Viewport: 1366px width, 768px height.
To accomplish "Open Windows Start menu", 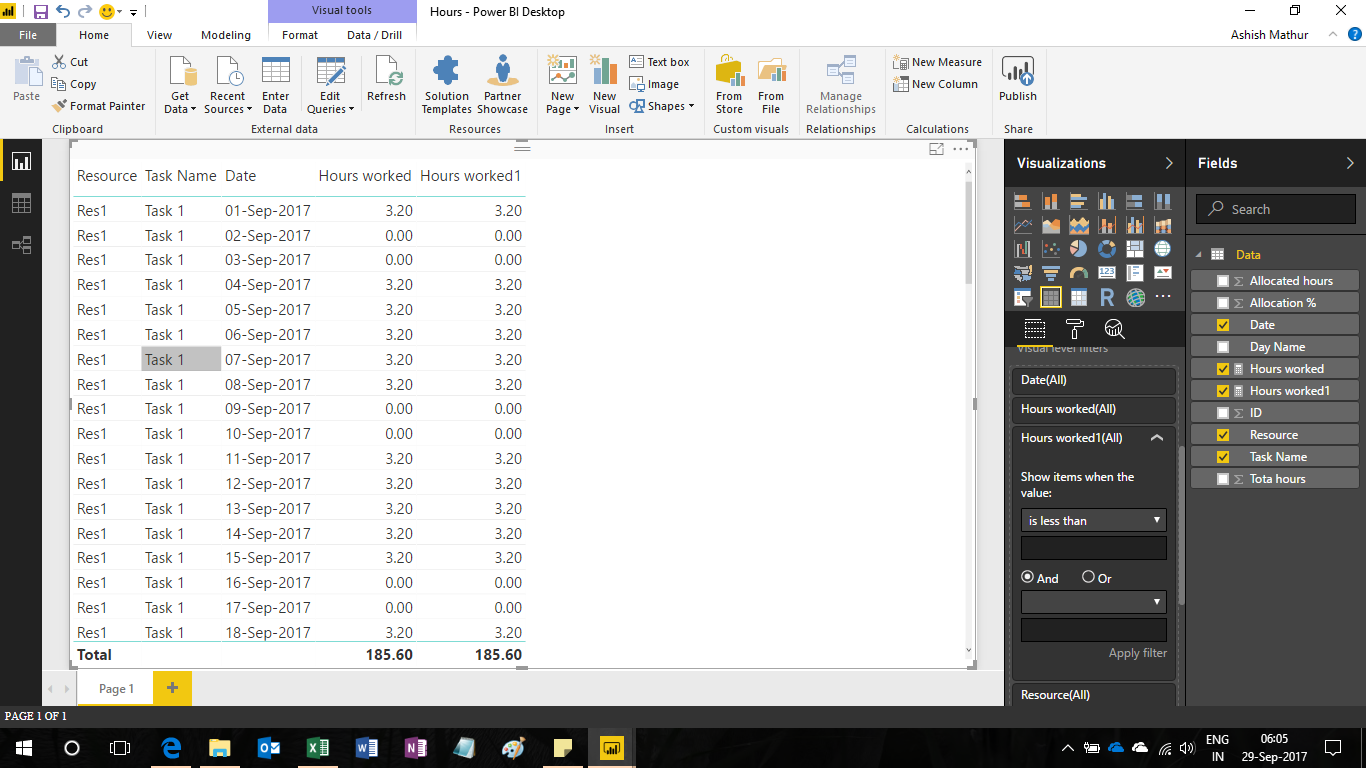I will click(x=22, y=747).
